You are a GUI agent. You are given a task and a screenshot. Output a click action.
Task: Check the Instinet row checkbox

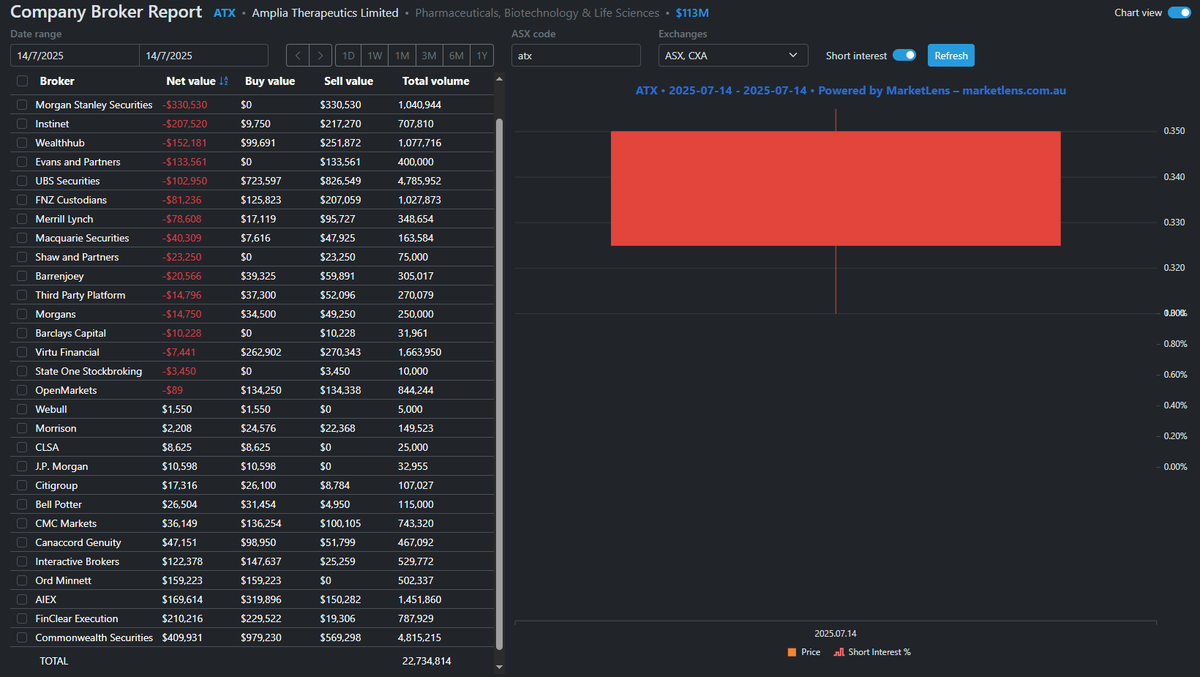[x=22, y=124]
